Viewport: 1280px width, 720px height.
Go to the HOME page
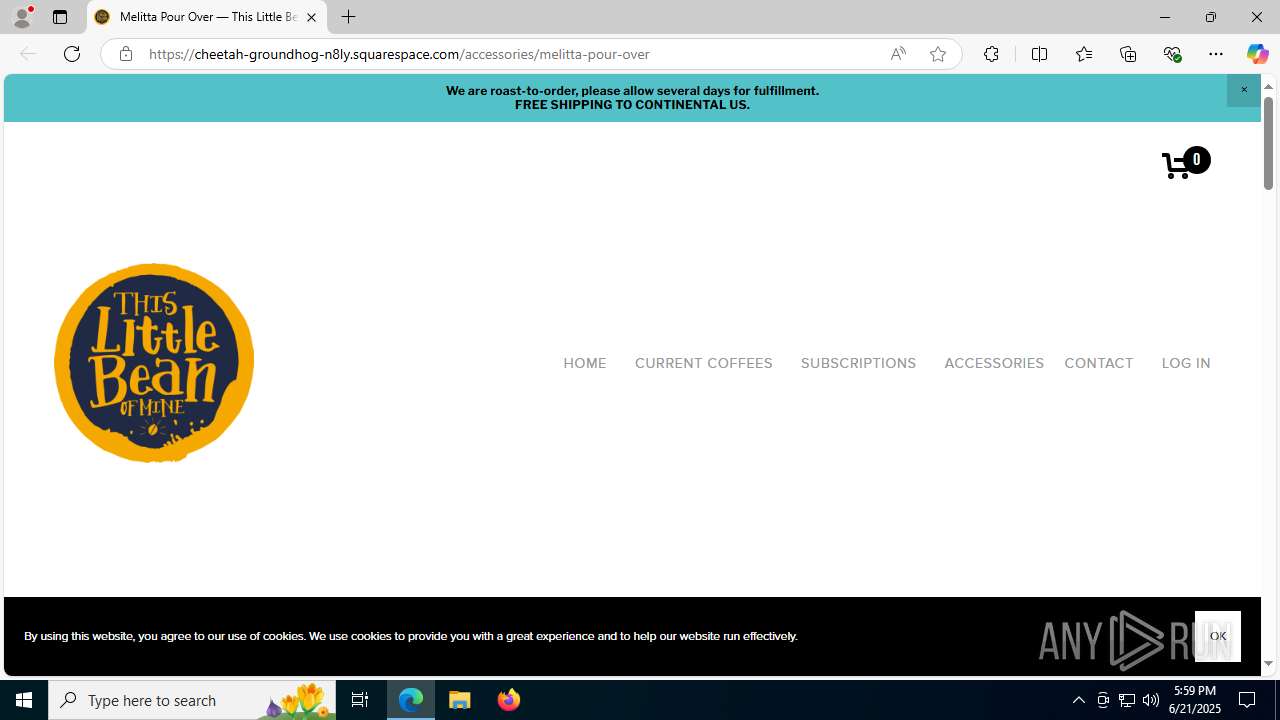coord(584,363)
